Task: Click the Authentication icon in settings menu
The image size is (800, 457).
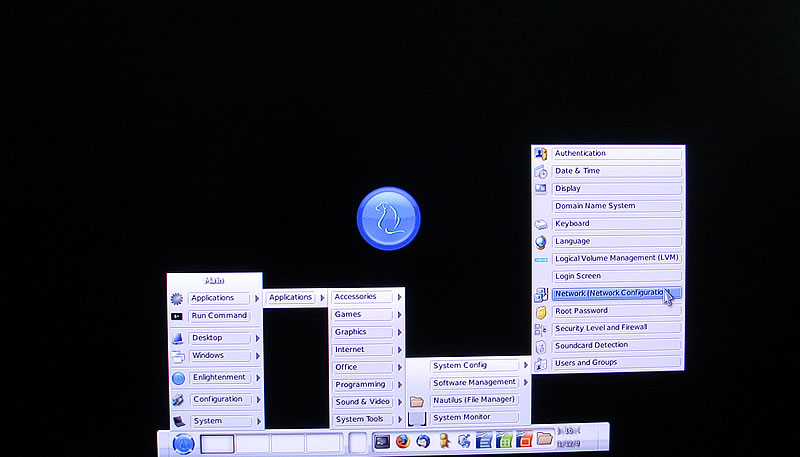Action: (541, 154)
